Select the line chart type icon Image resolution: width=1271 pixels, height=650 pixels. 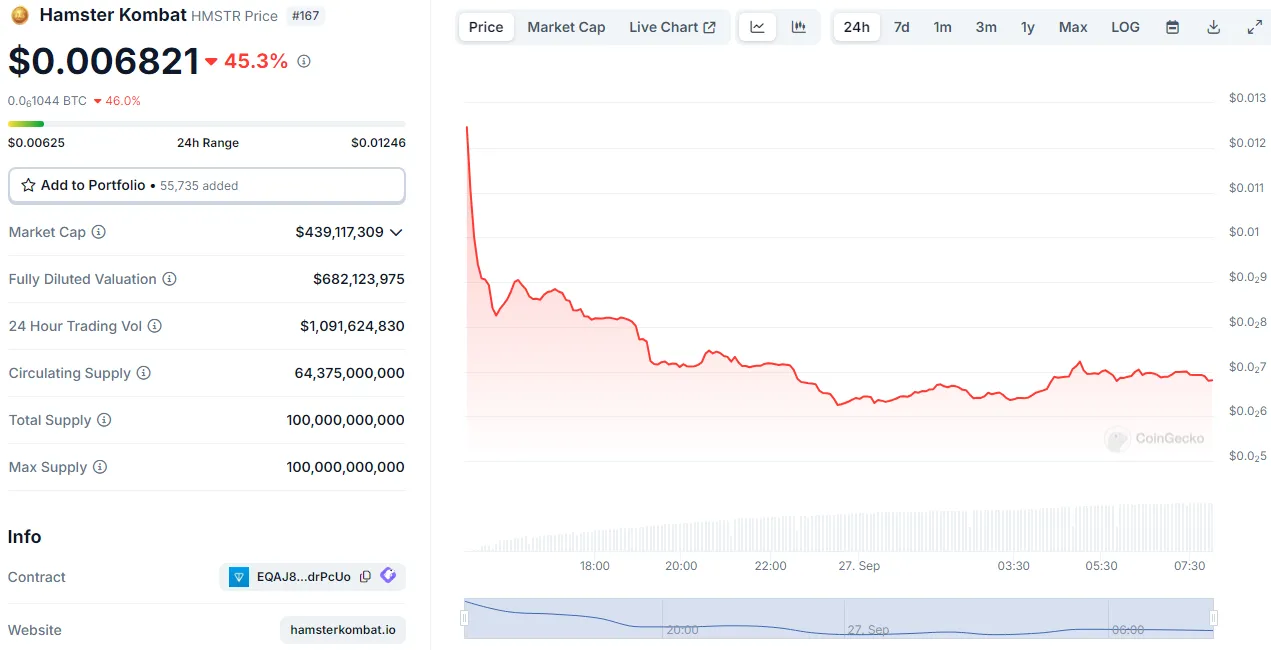coord(757,27)
